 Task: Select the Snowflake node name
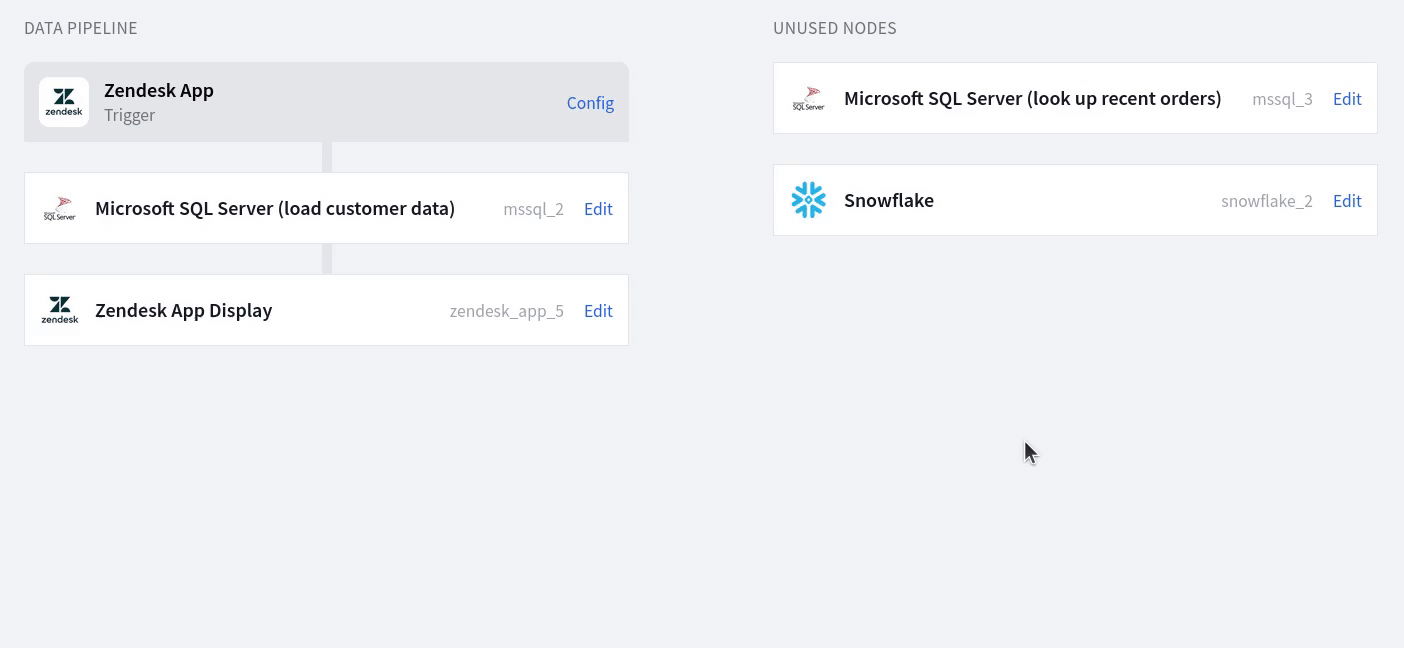pyautogui.click(x=889, y=200)
